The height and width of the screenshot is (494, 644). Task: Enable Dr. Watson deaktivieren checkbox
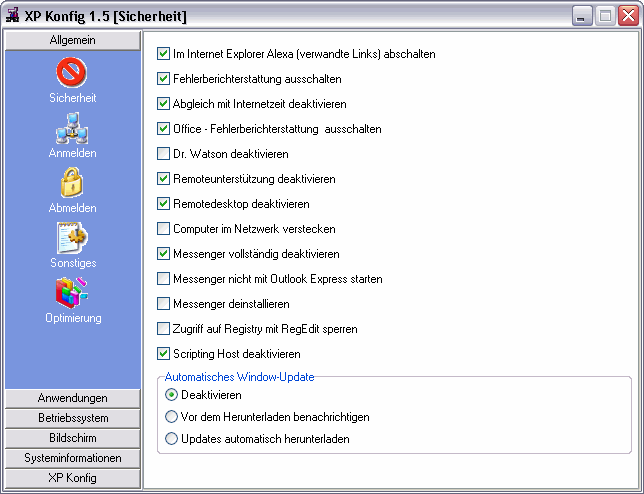pyautogui.click(x=164, y=154)
